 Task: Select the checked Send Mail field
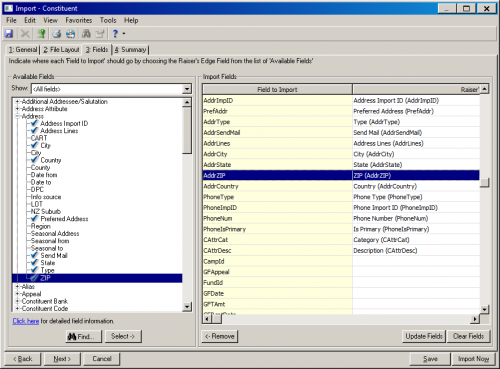coord(54,255)
